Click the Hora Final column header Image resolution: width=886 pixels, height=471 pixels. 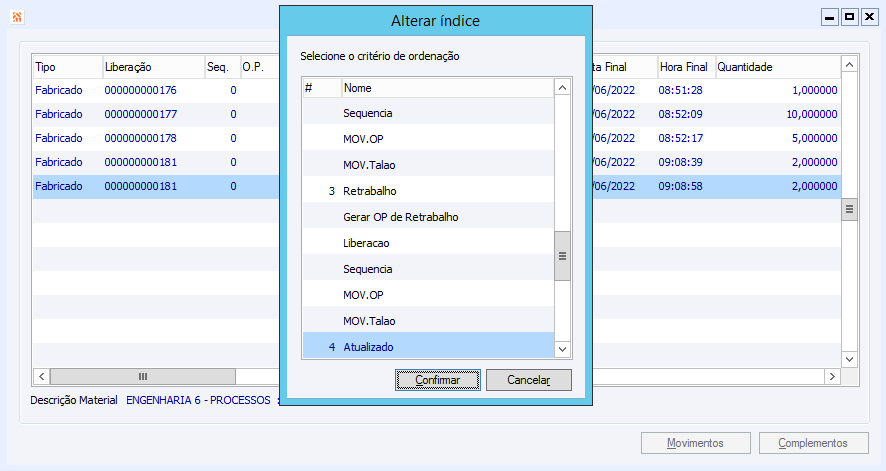coord(686,67)
